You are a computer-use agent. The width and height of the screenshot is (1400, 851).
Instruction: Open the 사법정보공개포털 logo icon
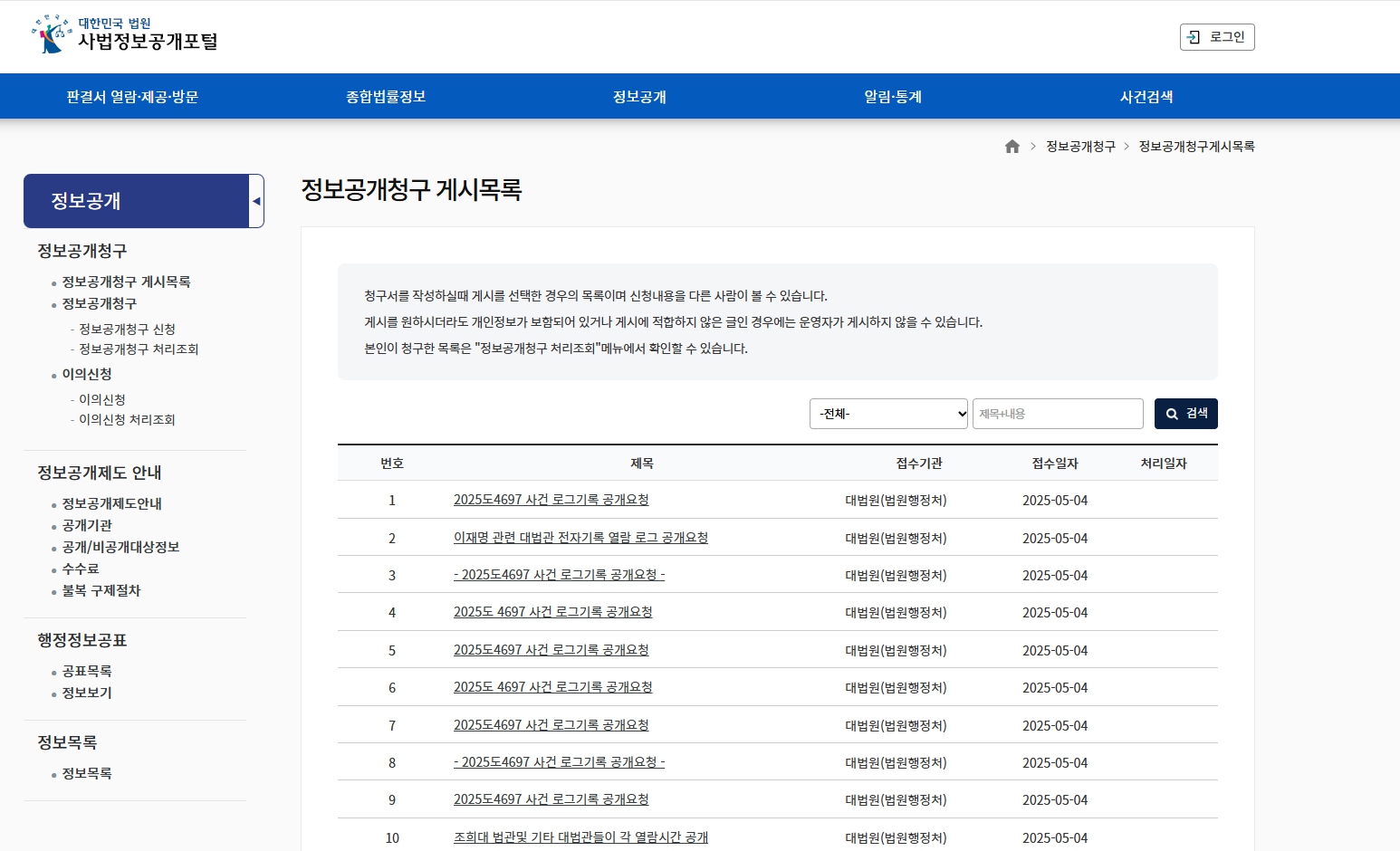(x=50, y=34)
